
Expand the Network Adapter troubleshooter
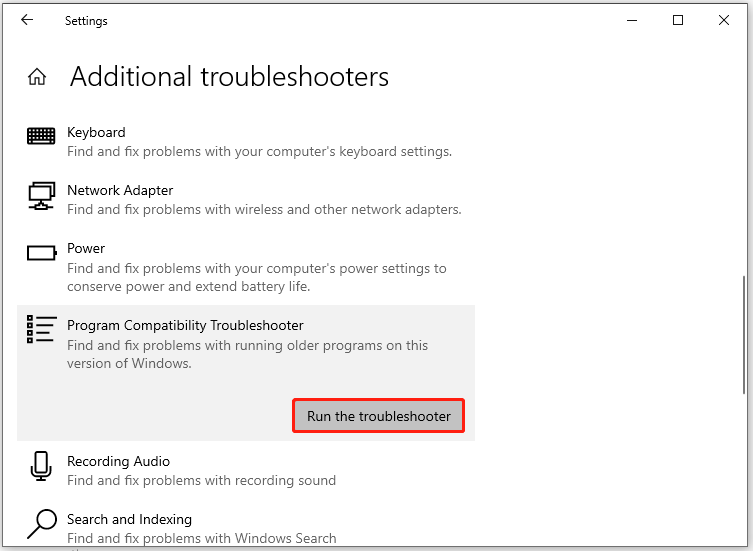120,190
